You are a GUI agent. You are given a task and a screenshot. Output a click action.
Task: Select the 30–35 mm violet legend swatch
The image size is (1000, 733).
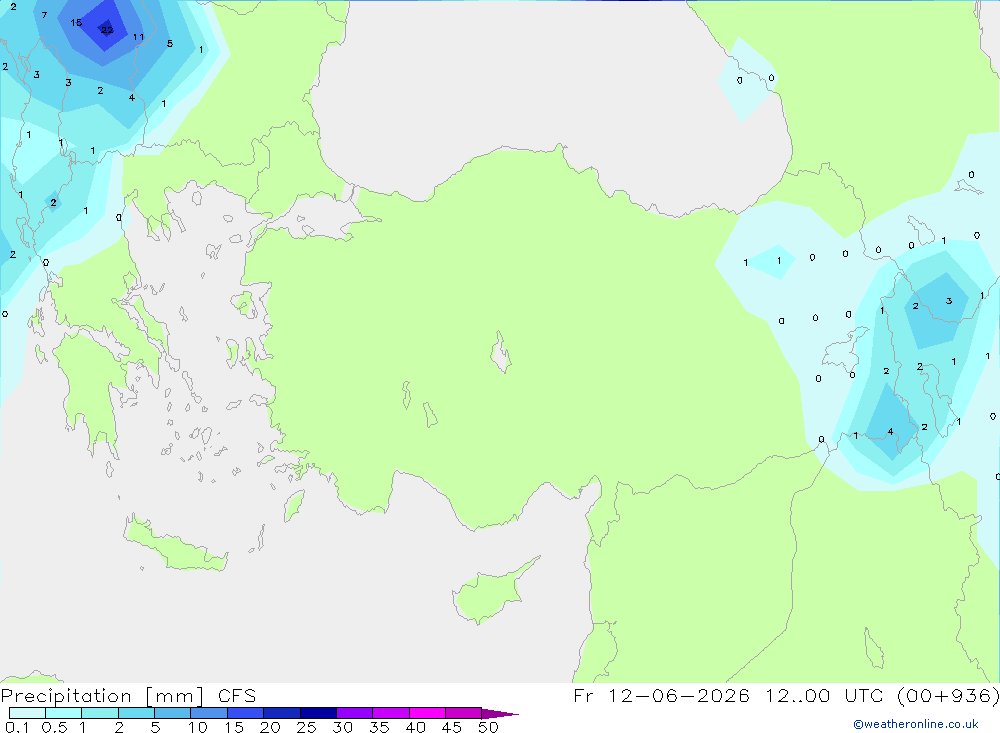point(354,713)
